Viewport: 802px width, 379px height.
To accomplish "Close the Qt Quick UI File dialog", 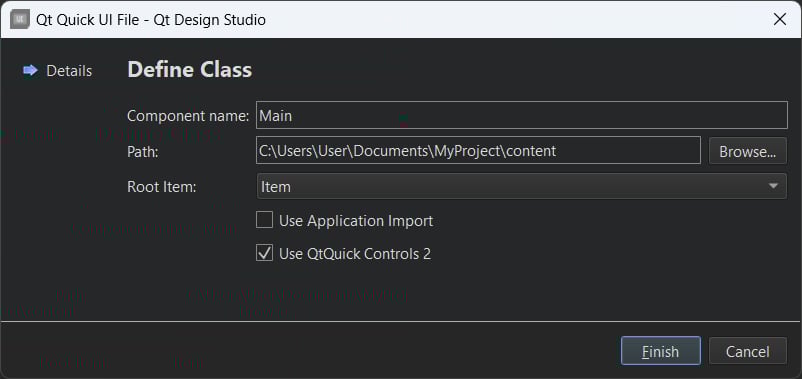I will [x=779, y=19].
